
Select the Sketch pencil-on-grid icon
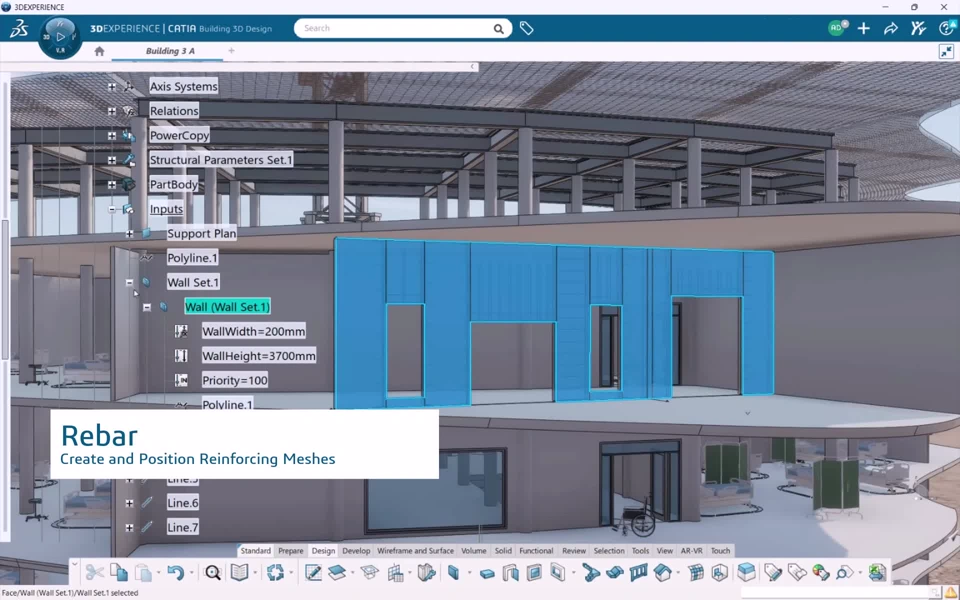pyautogui.click(x=313, y=572)
